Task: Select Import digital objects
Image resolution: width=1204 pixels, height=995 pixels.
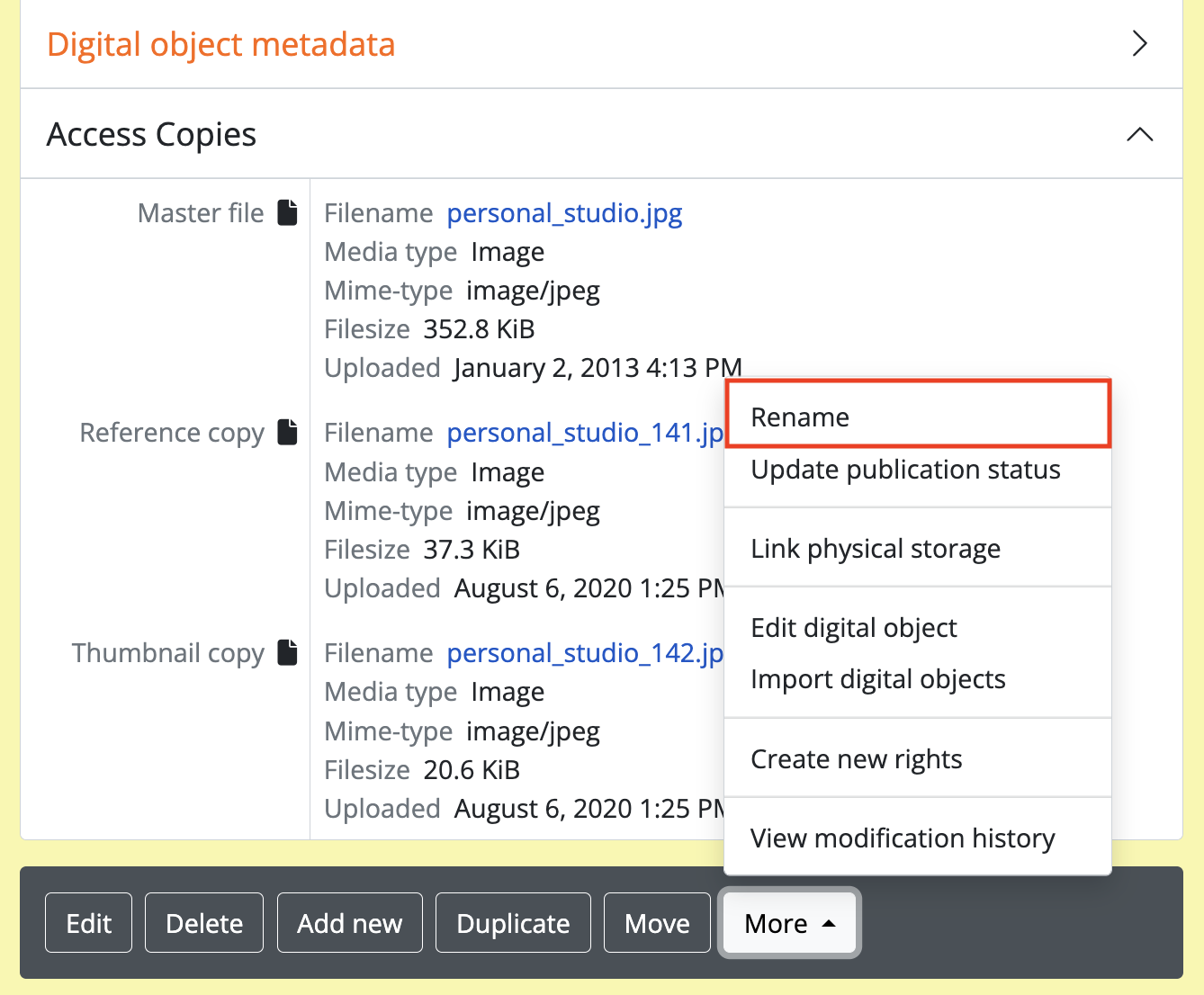Action: click(x=877, y=679)
